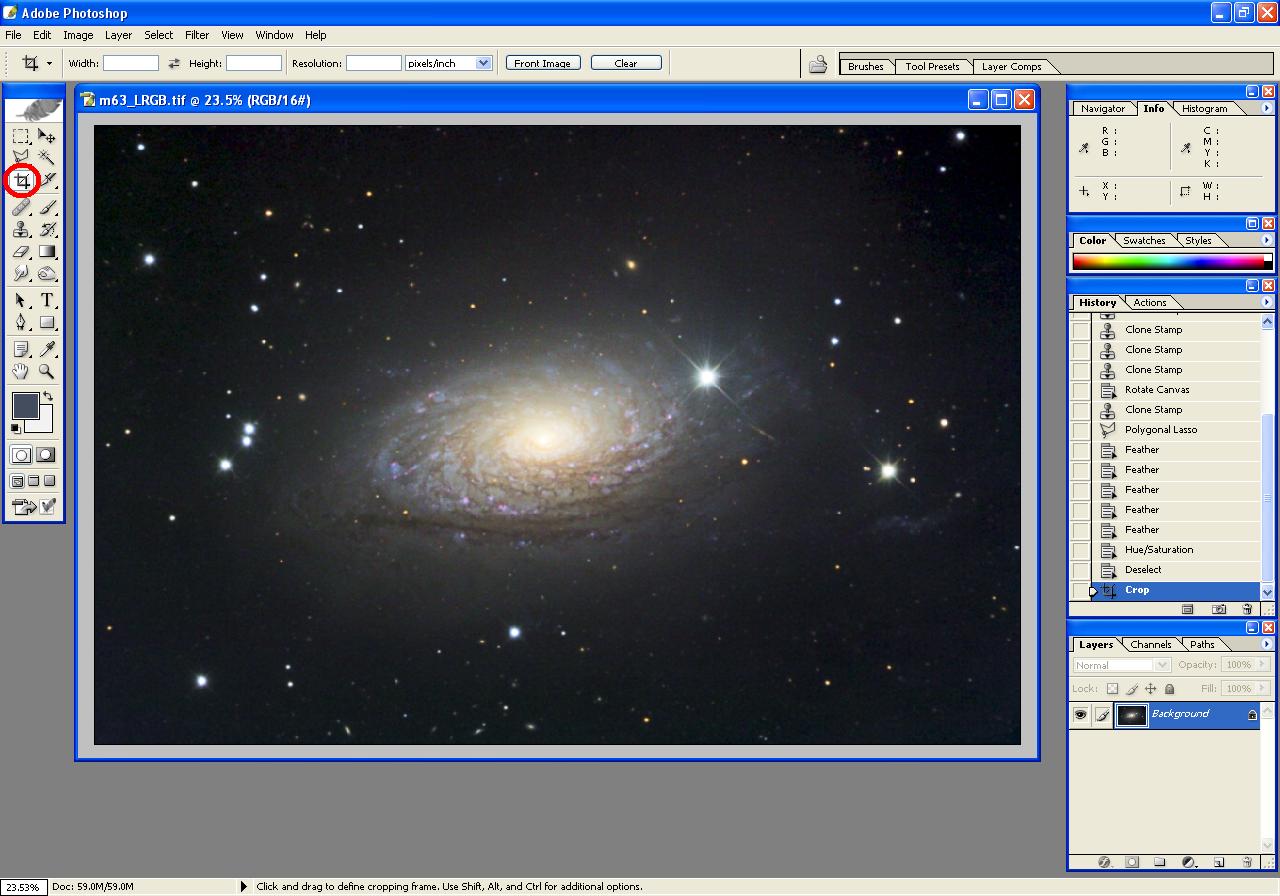1280x896 pixels.
Task: Open the resolution units pixels/inch dropdown
Action: coord(484,63)
